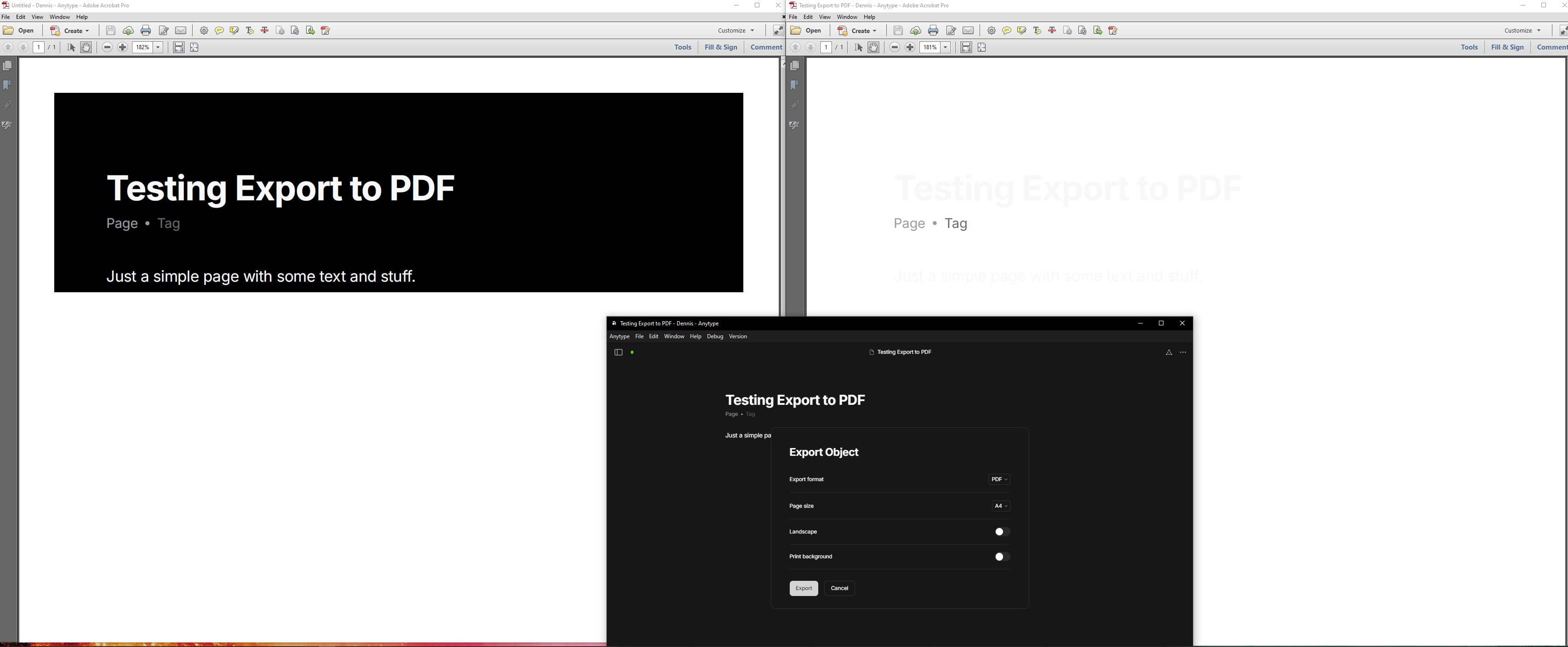Viewport: 1568px width, 647px height.
Task: Click email envelope icon in left Acrobat window
Action: click(181, 30)
